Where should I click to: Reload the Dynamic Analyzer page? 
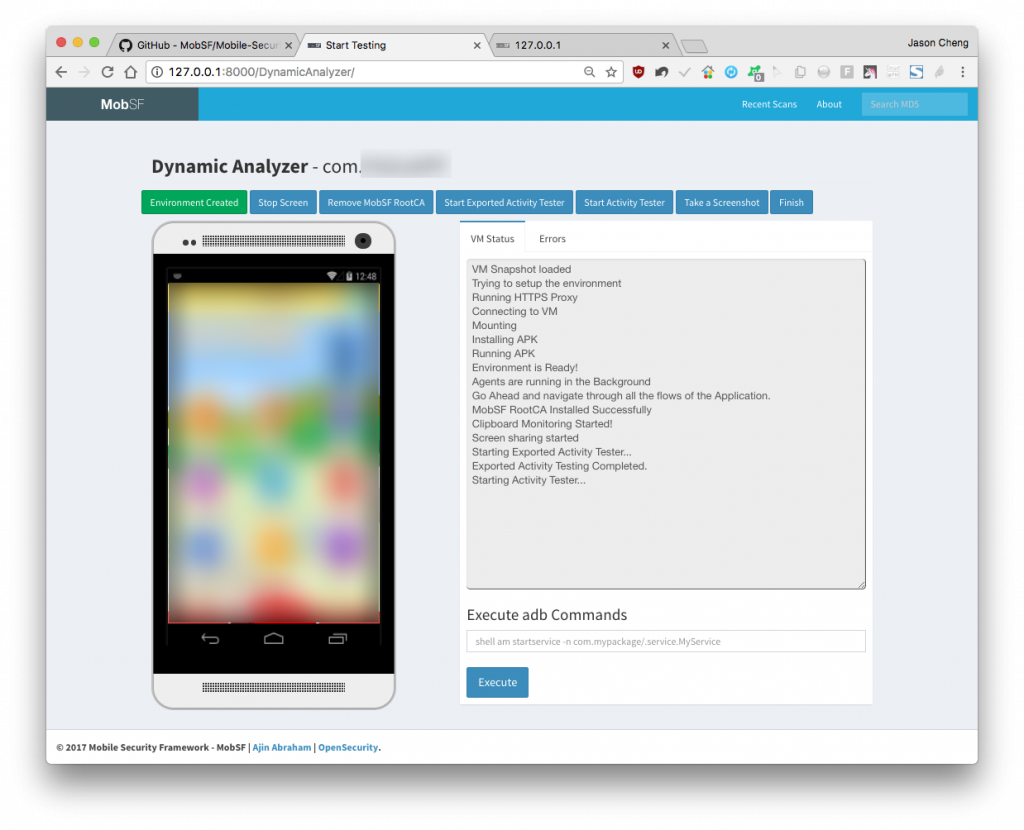coord(108,72)
